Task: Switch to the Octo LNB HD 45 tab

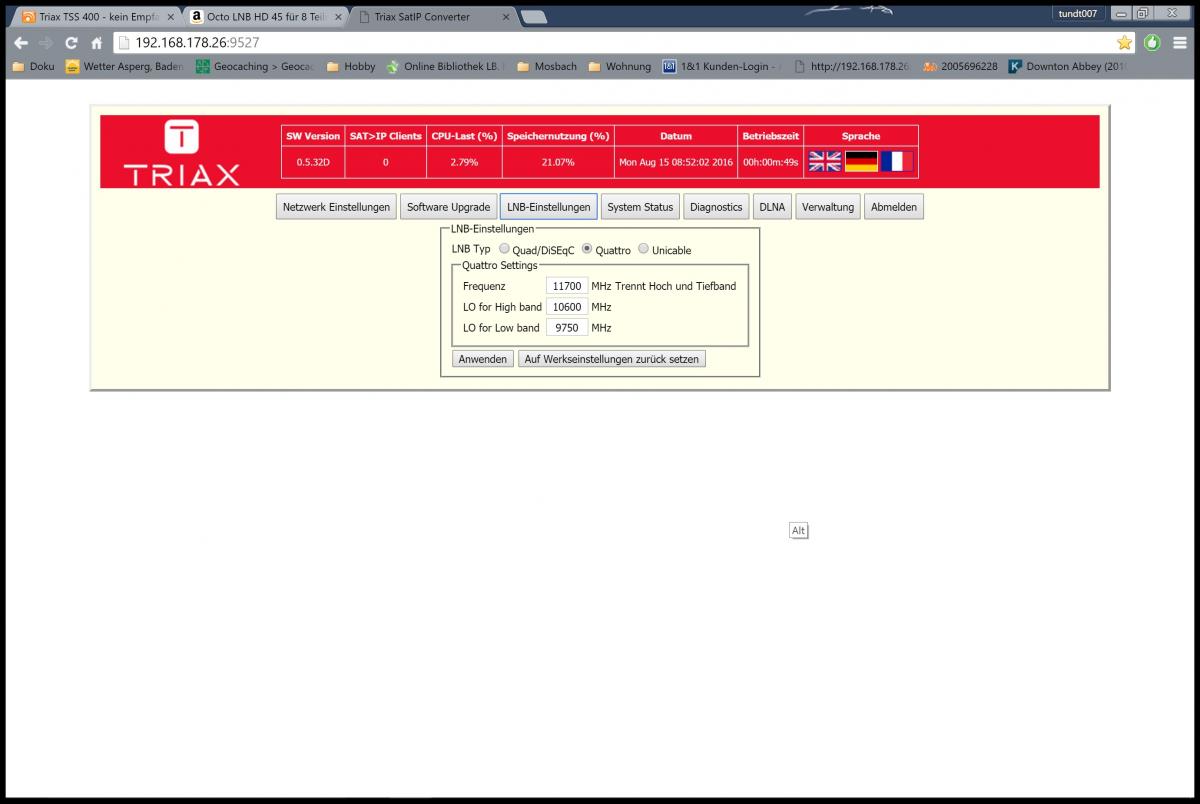Action: pos(265,17)
